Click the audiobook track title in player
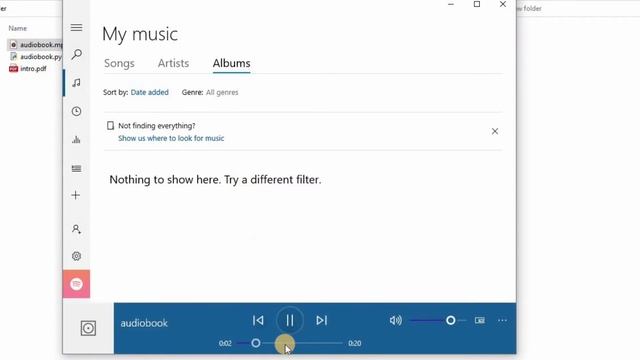640x360 pixels. [x=144, y=323]
